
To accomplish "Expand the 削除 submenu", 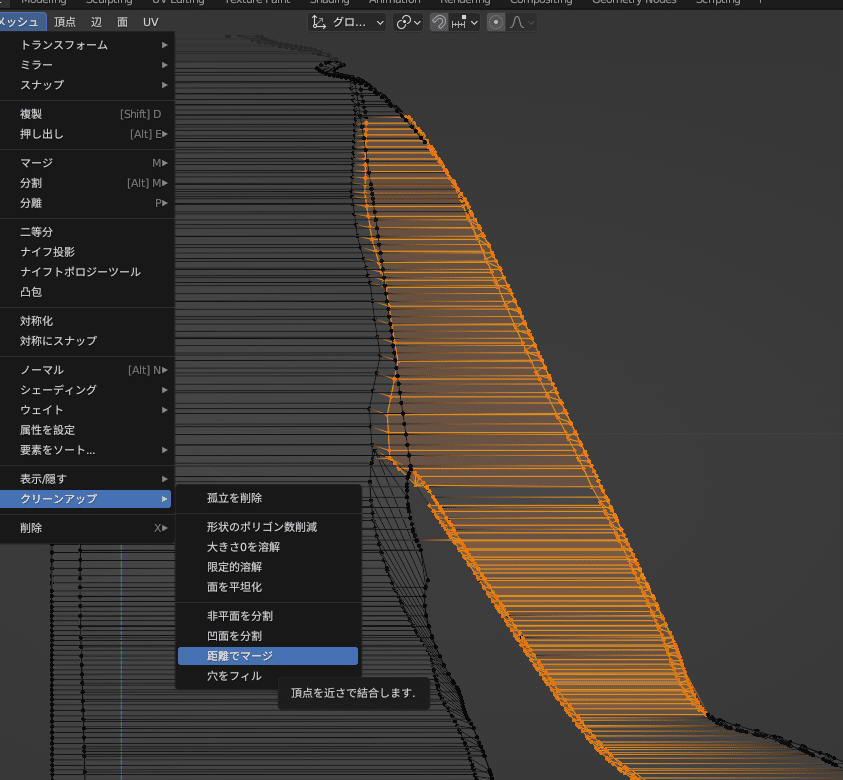I will 86,528.
